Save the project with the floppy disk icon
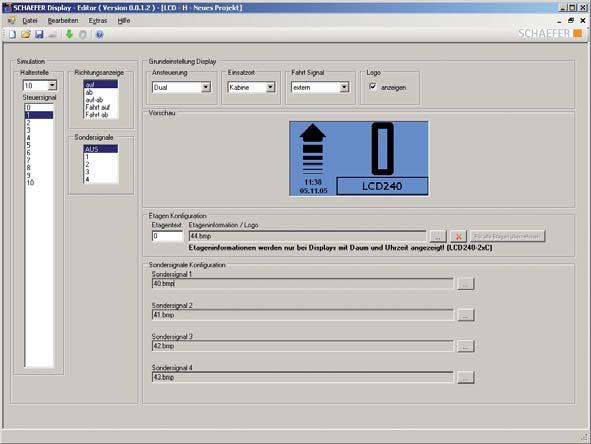Image resolution: width=591 pixels, height=444 pixels. point(39,35)
